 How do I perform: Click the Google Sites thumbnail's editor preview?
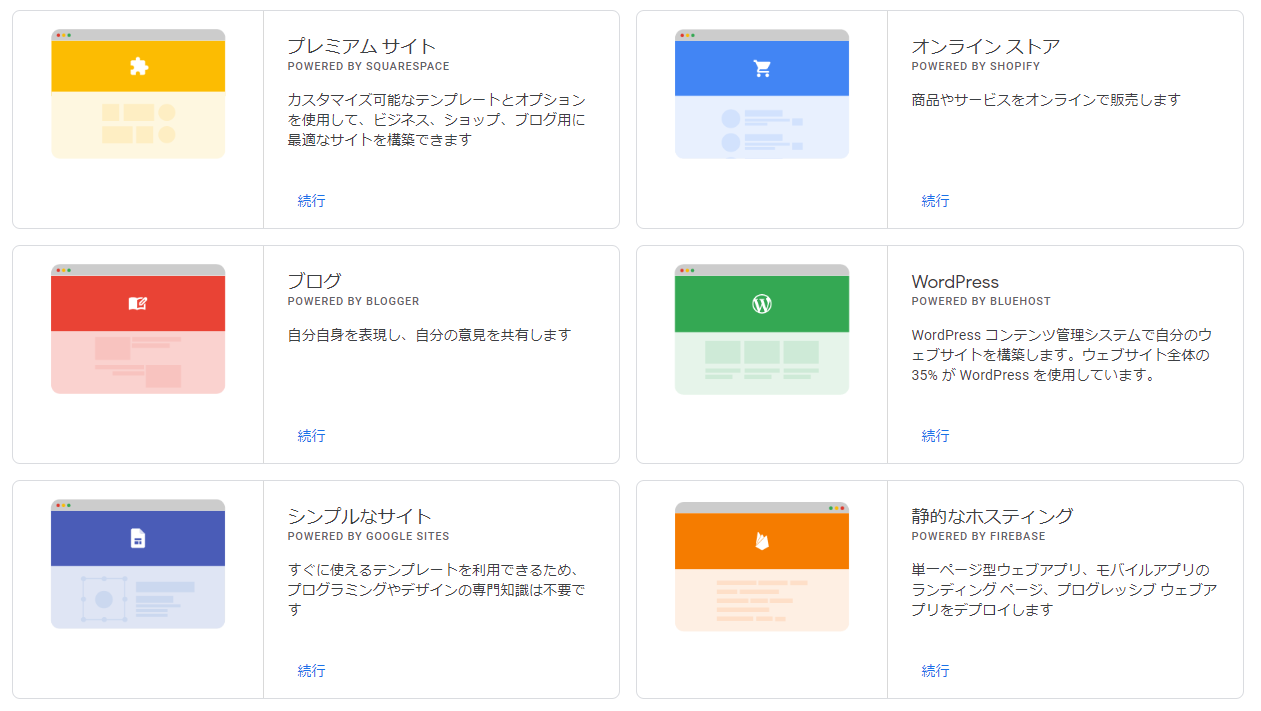[x=138, y=597]
